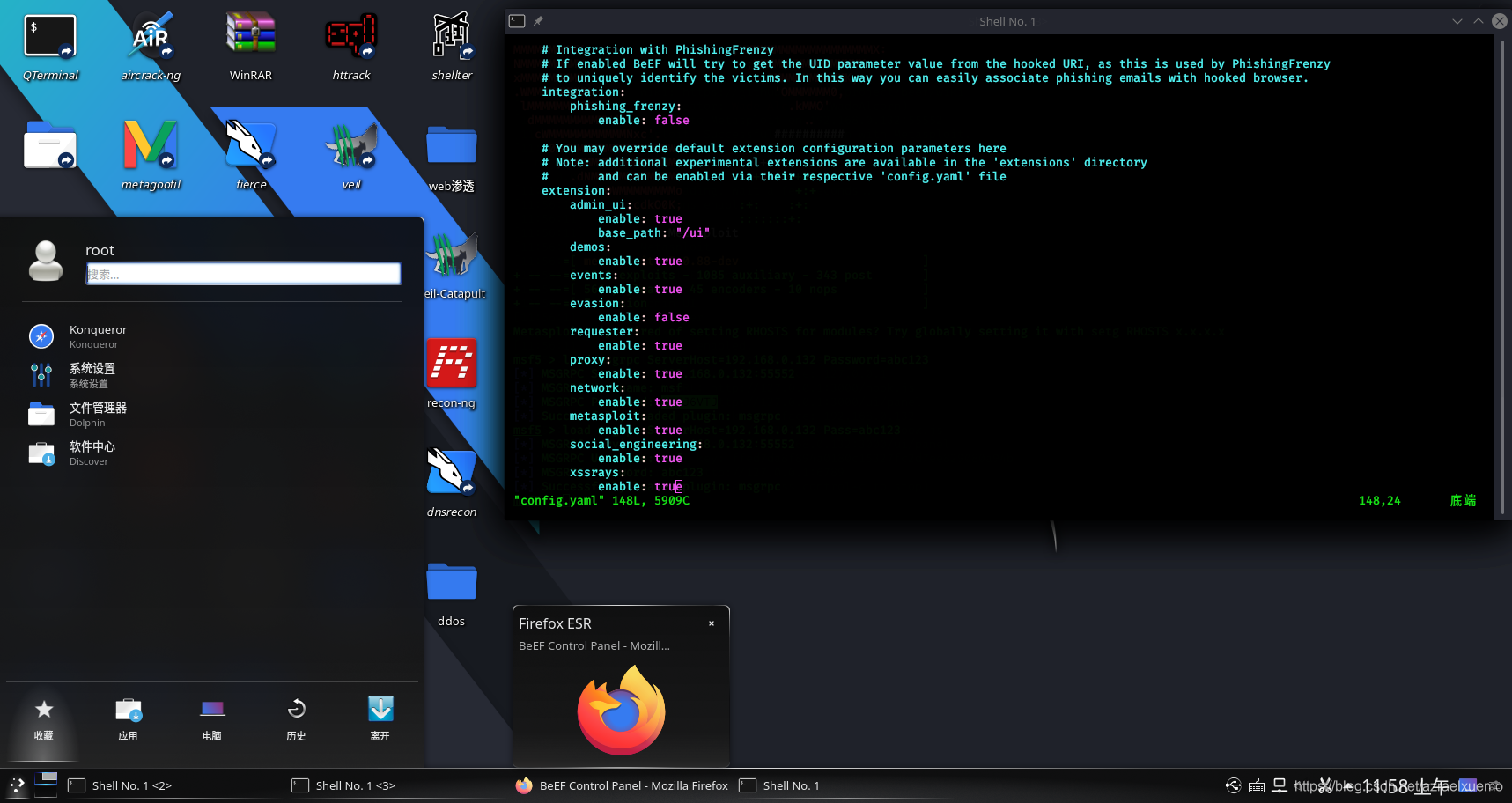
Task: Switch to 收藏 favorites tab in launcher
Action: point(44,719)
